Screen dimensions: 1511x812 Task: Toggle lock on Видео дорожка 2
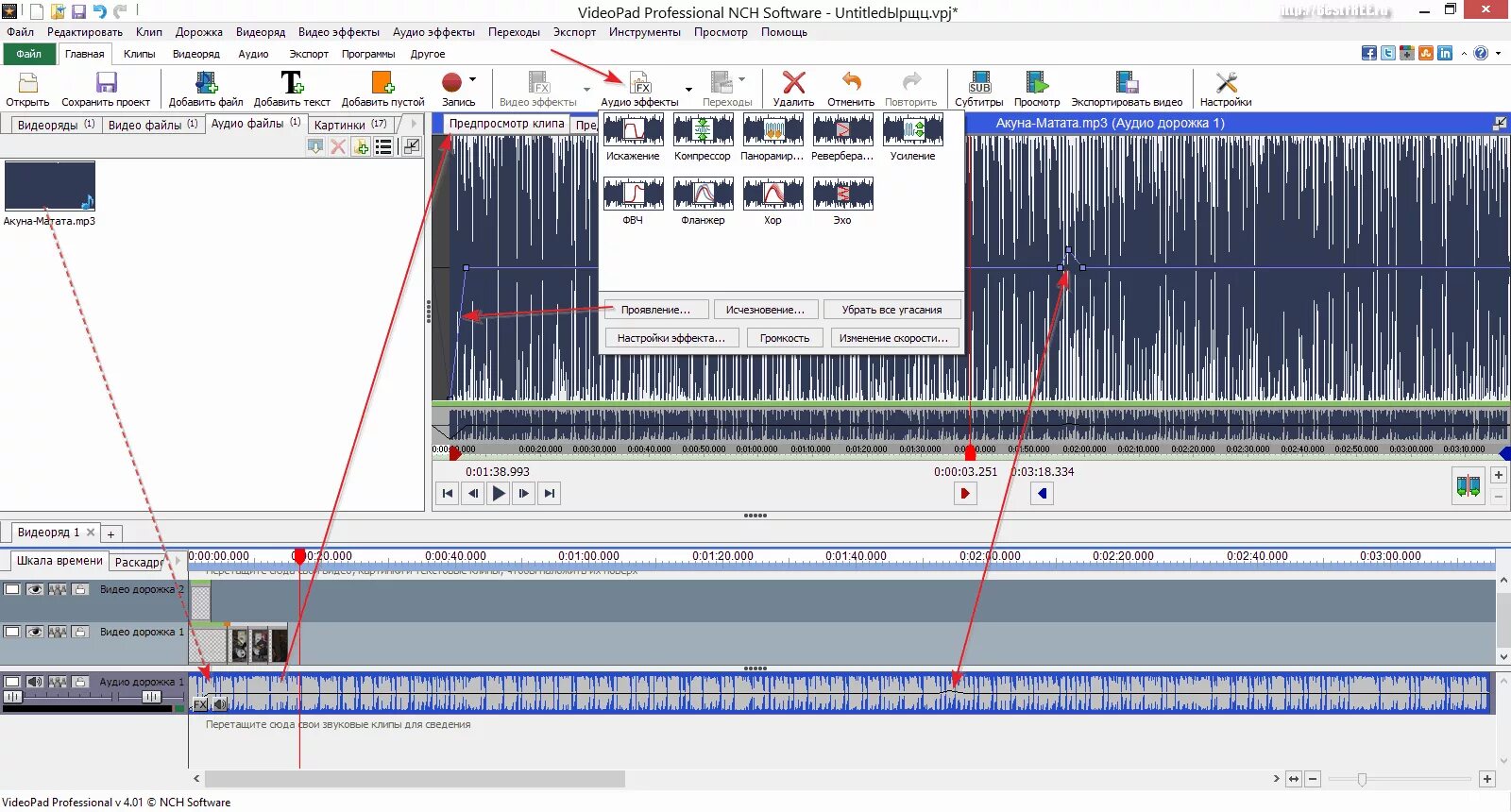80,589
